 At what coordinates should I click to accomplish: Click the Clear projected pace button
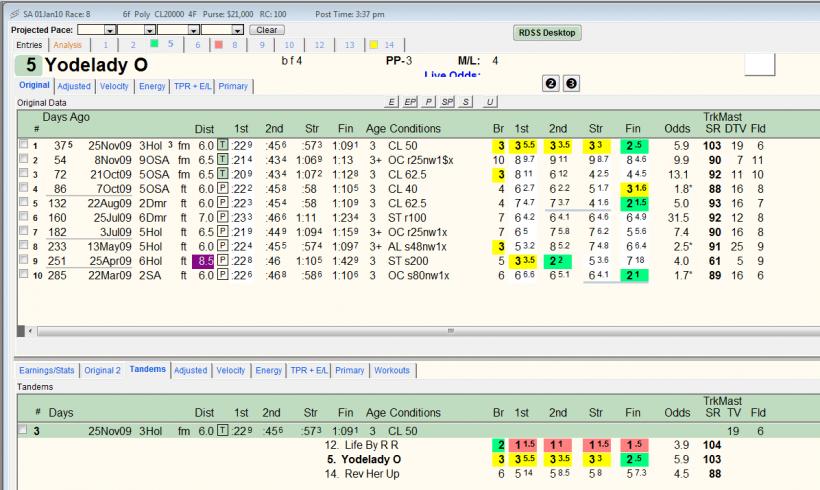(267, 30)
